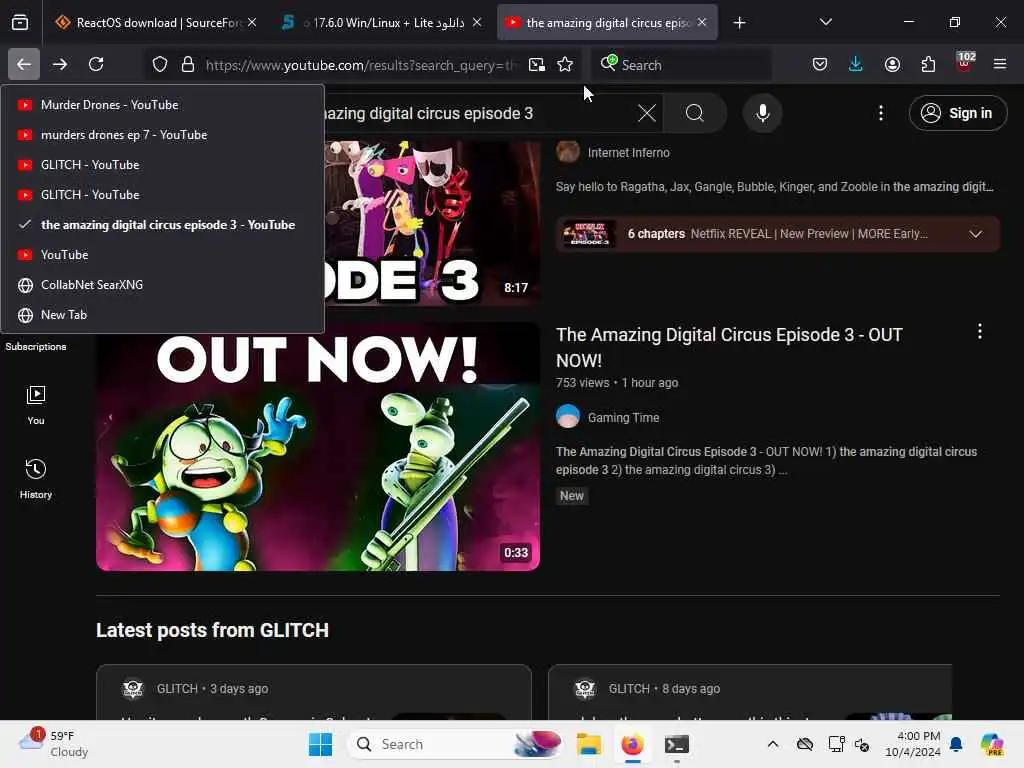Close the amazing digital circus tab
This screenshot has width=1024, height=768.
(x=702, y=23)
